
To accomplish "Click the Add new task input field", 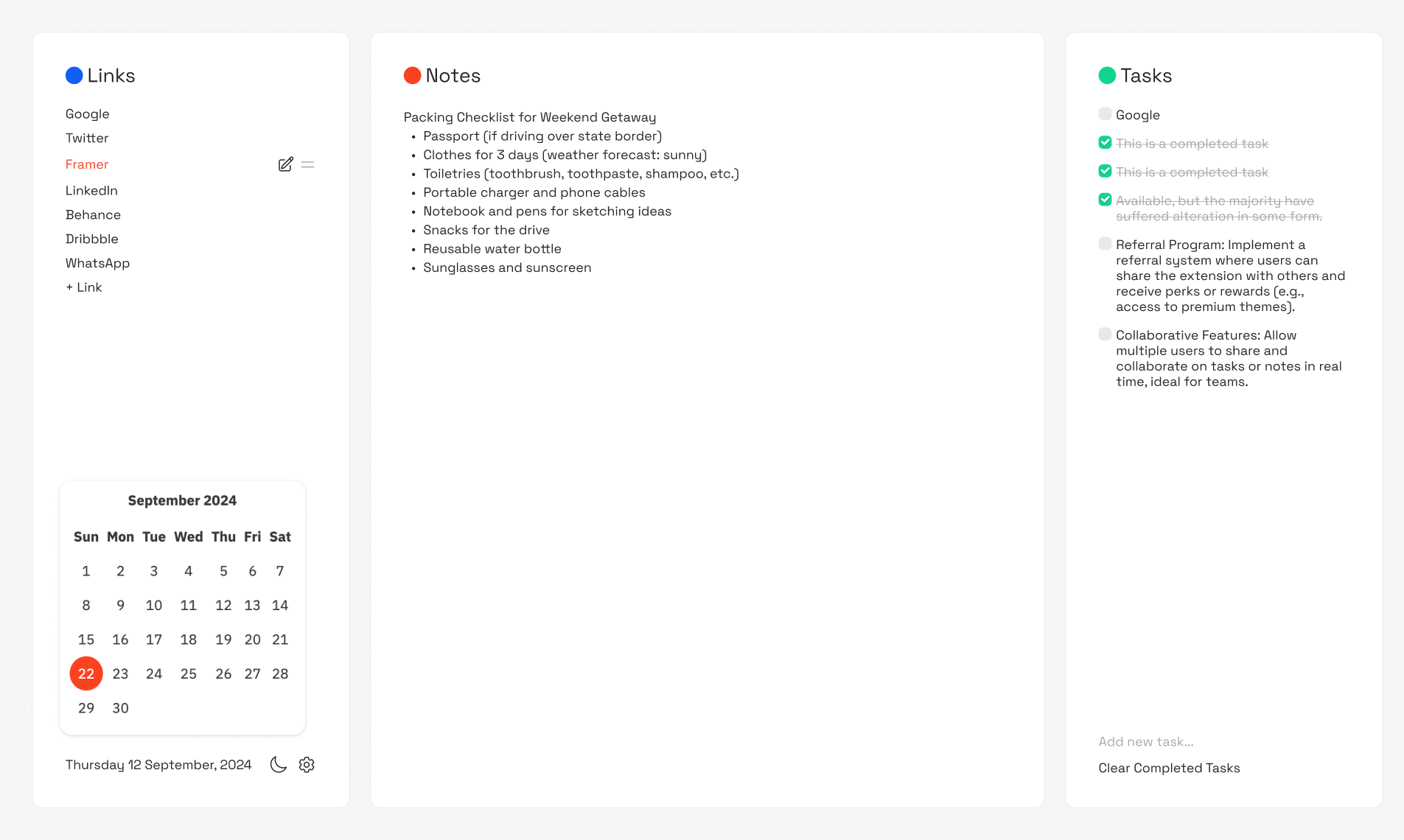I will (x=1146, y=741).
